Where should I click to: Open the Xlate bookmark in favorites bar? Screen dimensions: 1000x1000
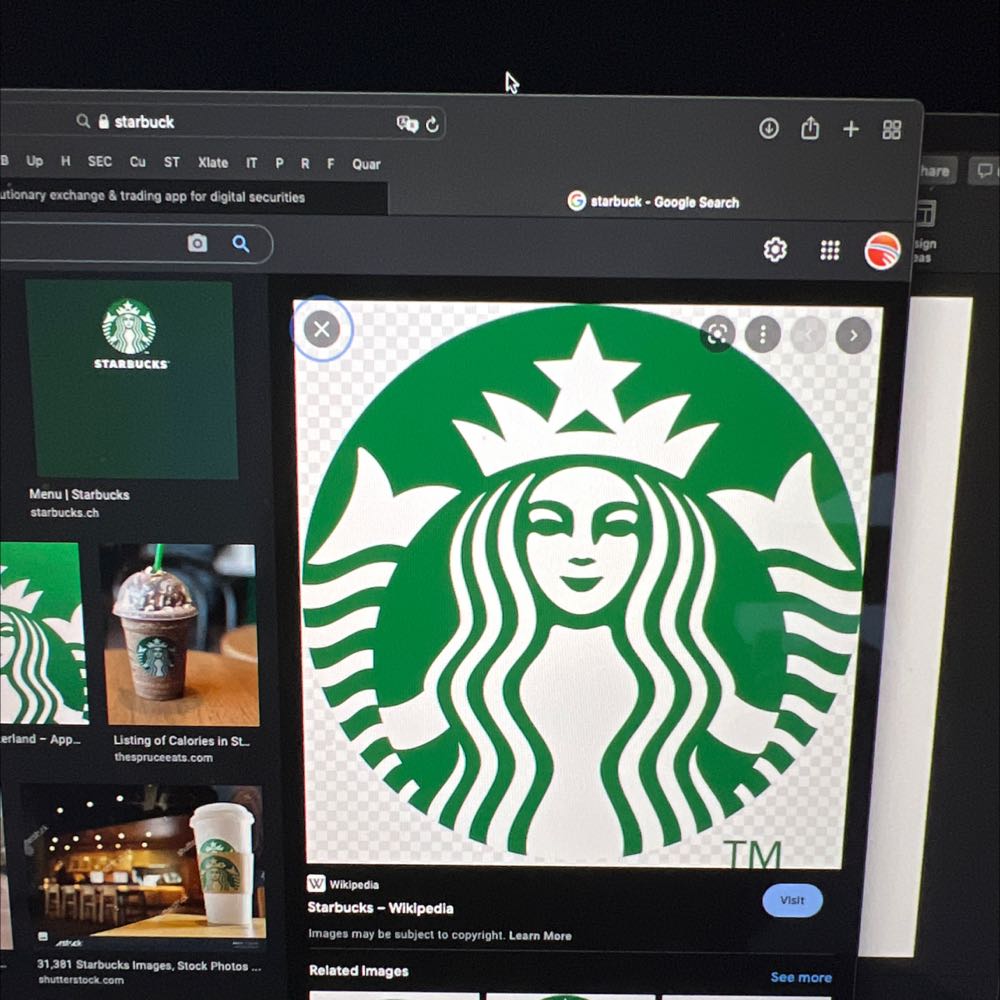coord(212,163)
